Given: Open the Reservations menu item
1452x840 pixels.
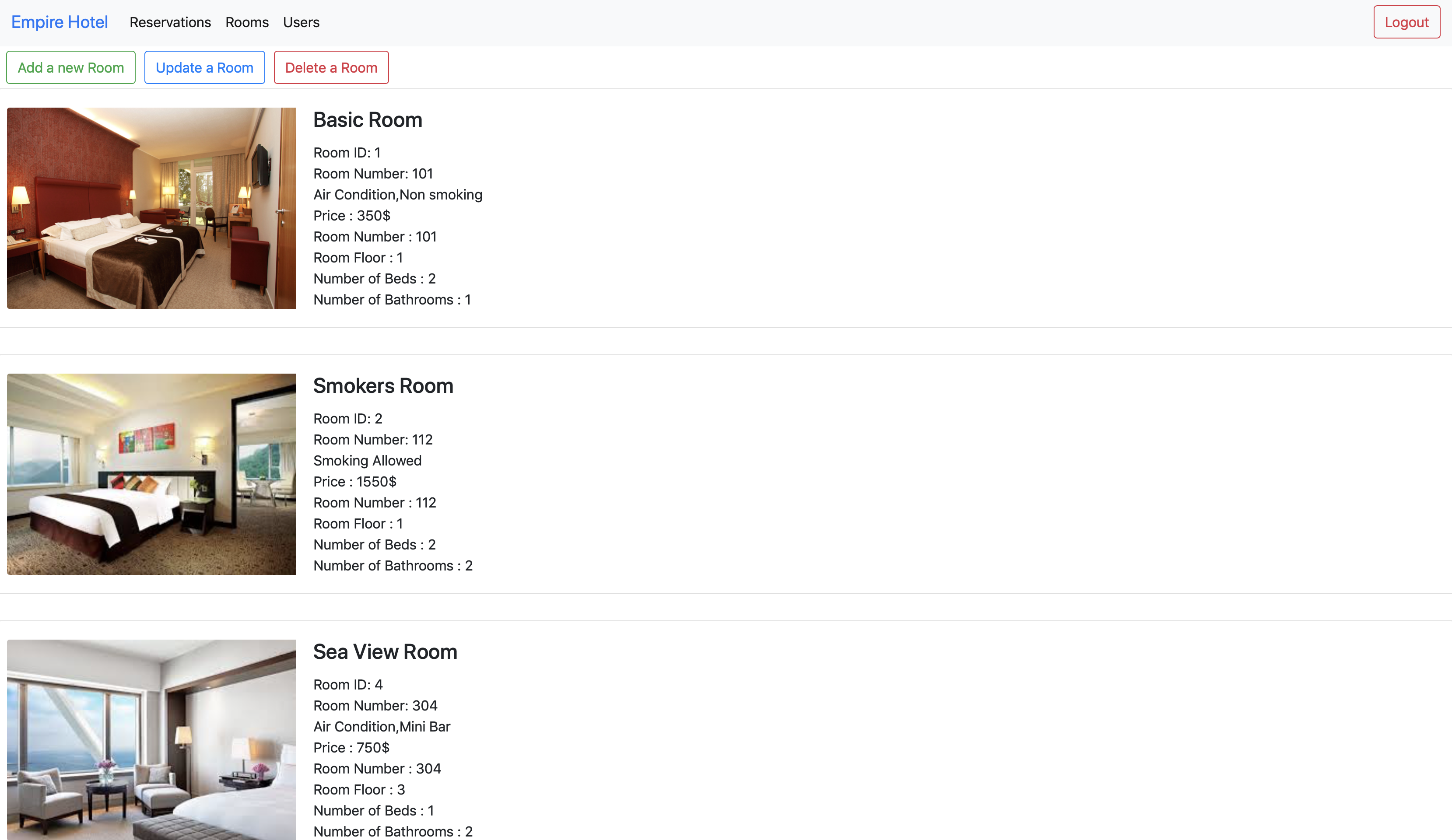Looking at the screenshot, I should (170, 22).
